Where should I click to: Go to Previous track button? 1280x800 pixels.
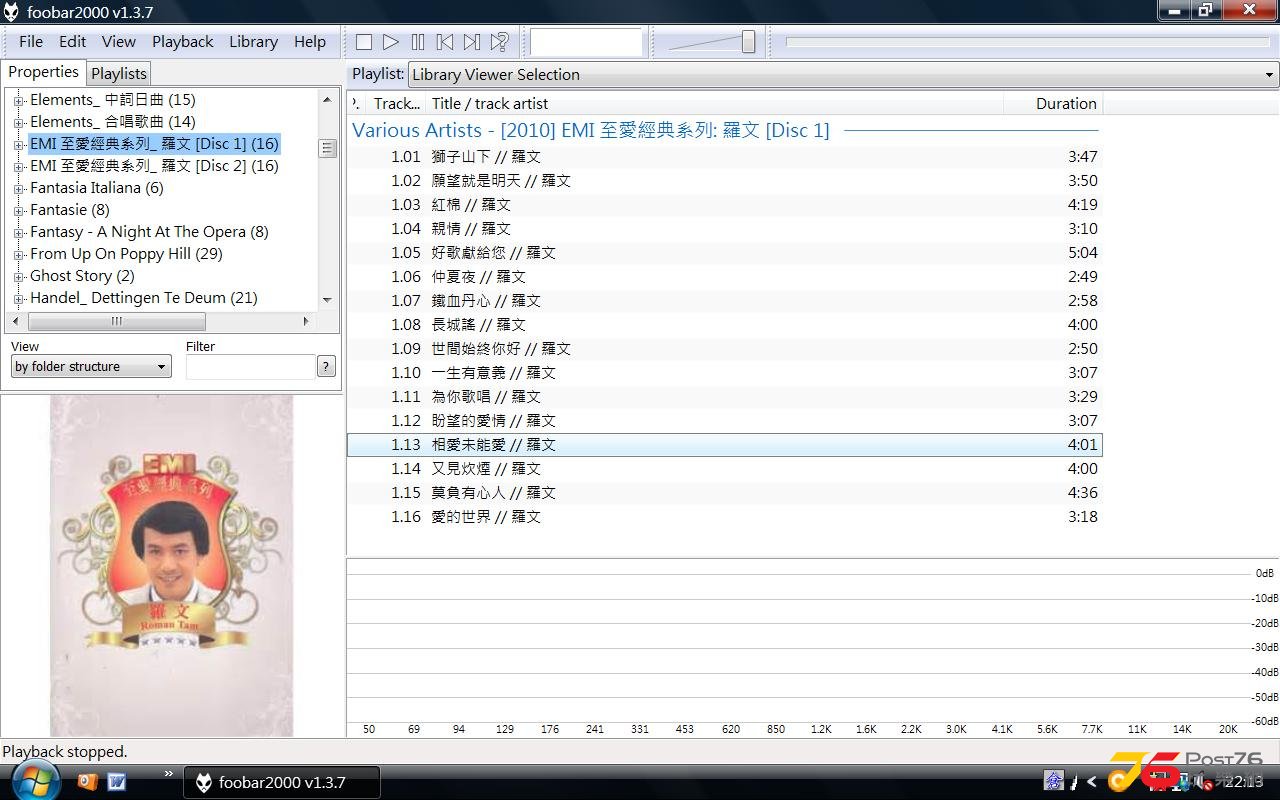445,42
